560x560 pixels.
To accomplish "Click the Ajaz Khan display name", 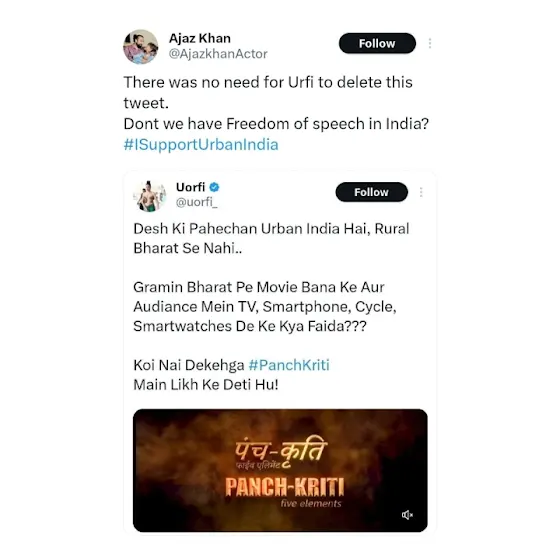I will click(200, 38).
